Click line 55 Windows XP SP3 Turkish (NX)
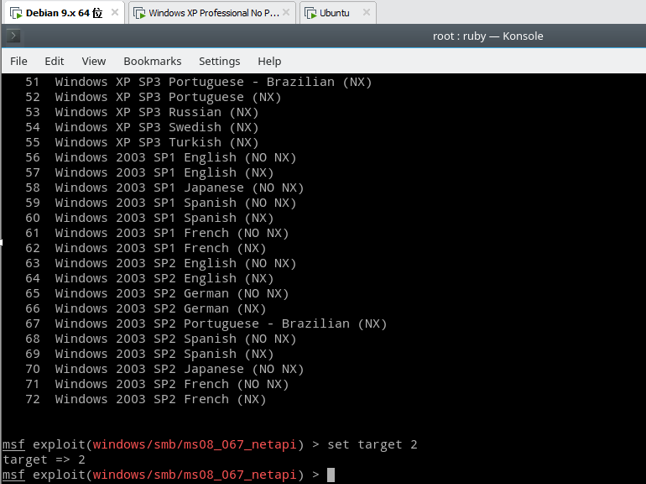The image size is (646, 484). click(x=142, y=143)
